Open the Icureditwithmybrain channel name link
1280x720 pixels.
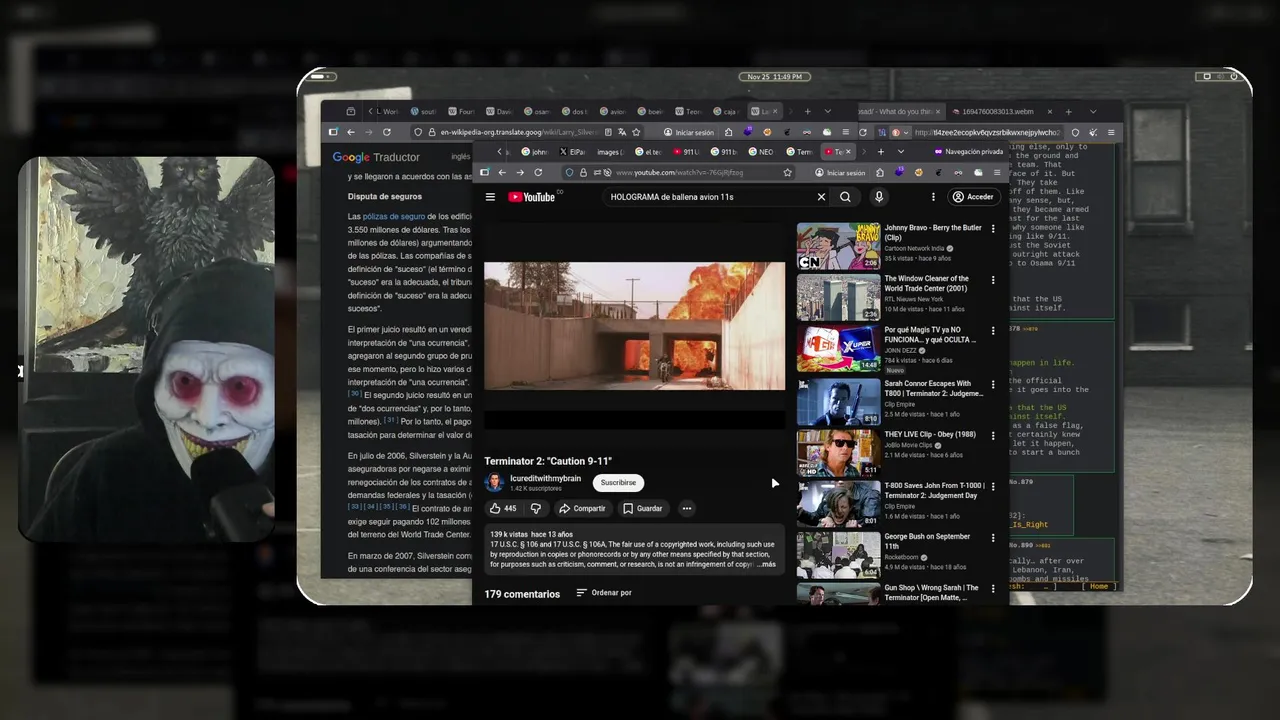(x=545, y=478)
